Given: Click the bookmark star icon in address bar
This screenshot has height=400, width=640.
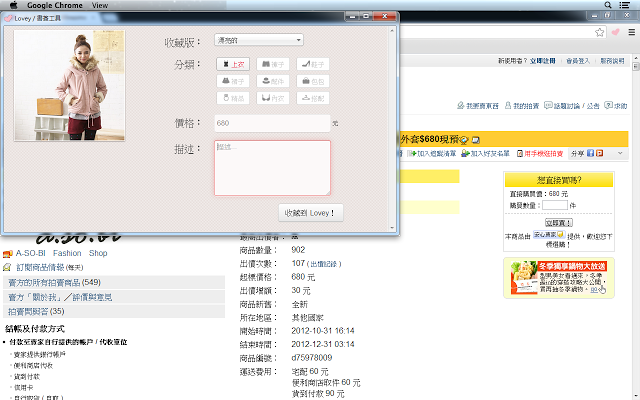Looking at the screenshot, I should [x=598, y=32].
